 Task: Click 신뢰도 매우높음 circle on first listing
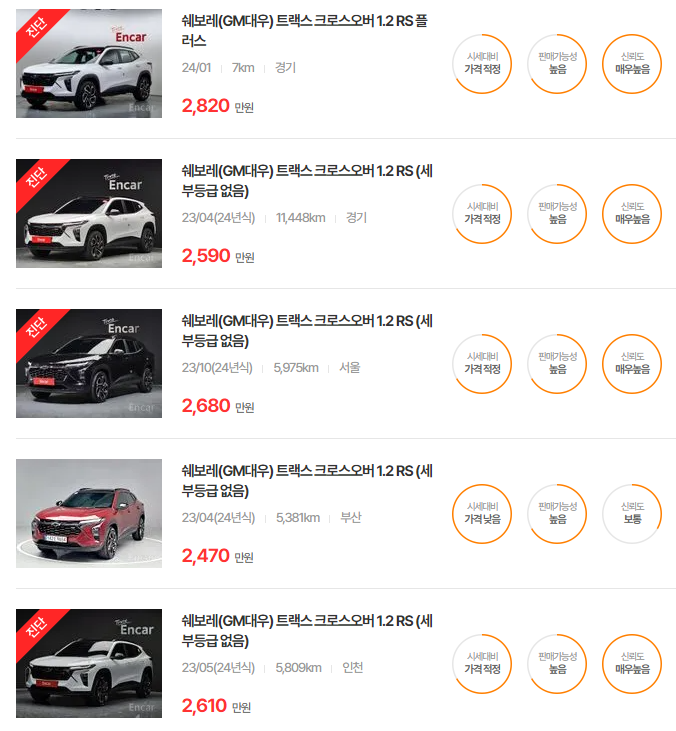click(632, 64)
